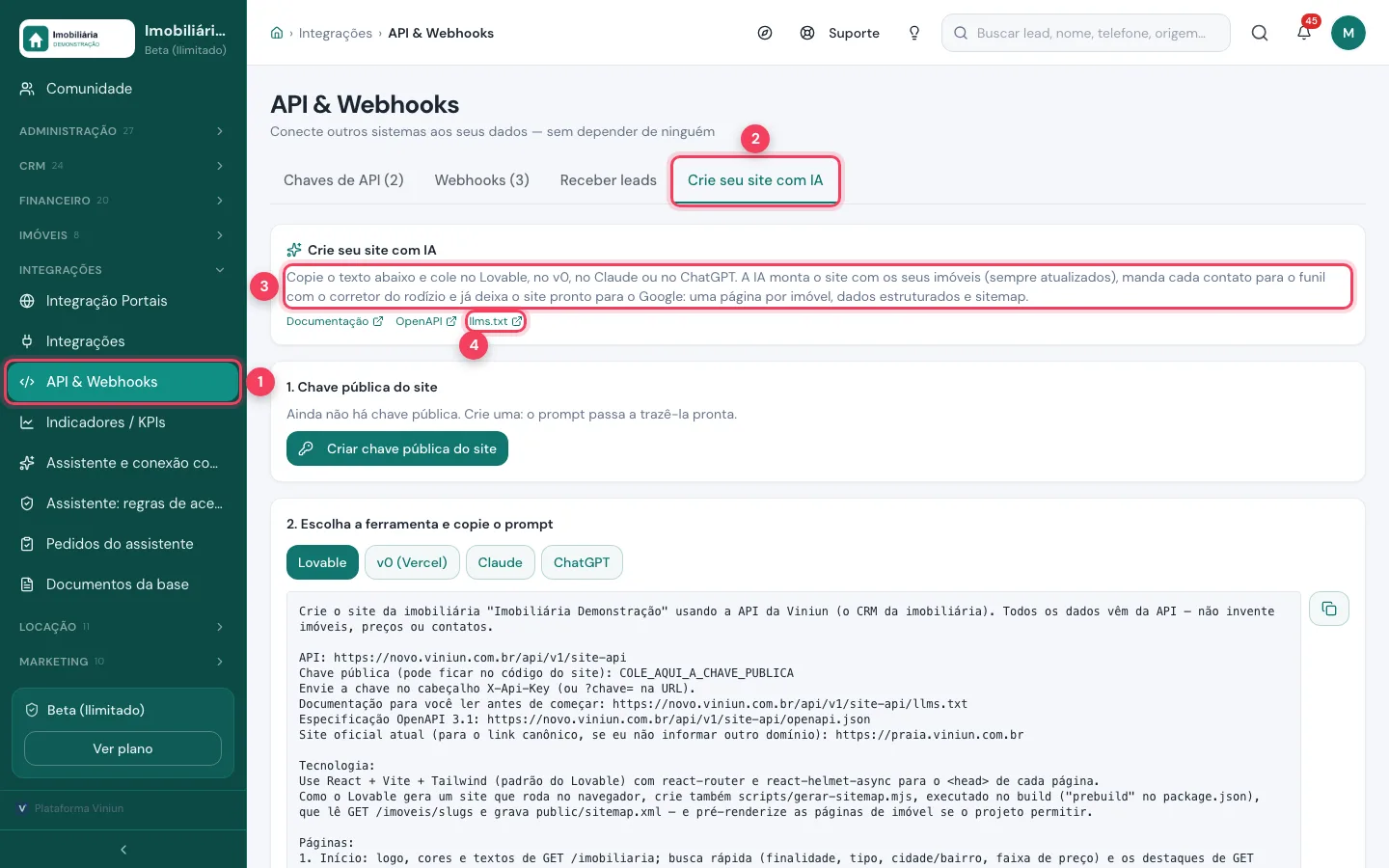Click the home breadcrumb icon
This screenshot has width=1389, height=868.
coord(277,33)
